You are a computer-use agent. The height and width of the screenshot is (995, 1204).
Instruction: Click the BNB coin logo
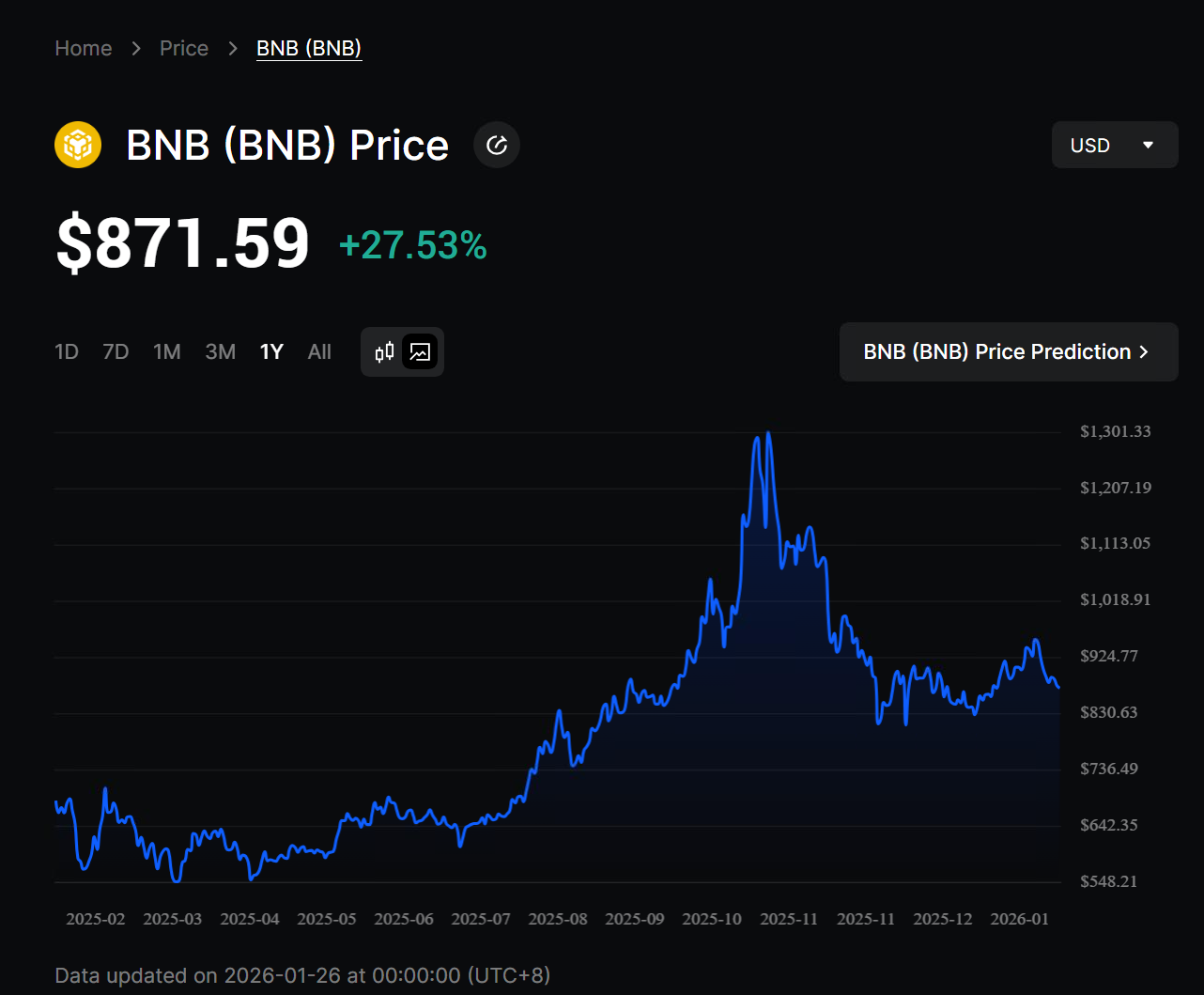pos(78,146)
